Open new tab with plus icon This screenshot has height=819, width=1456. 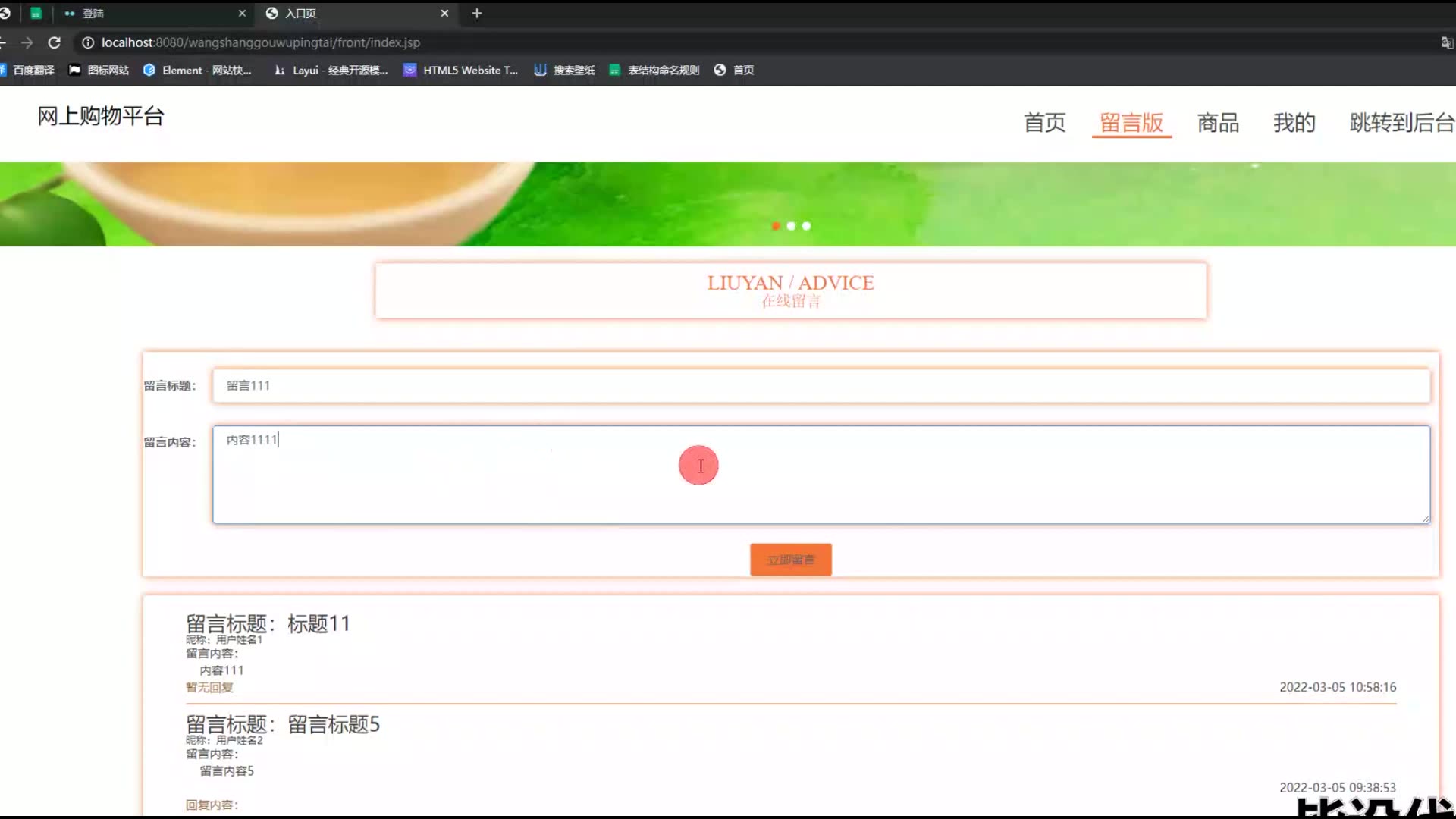[476, 13]
